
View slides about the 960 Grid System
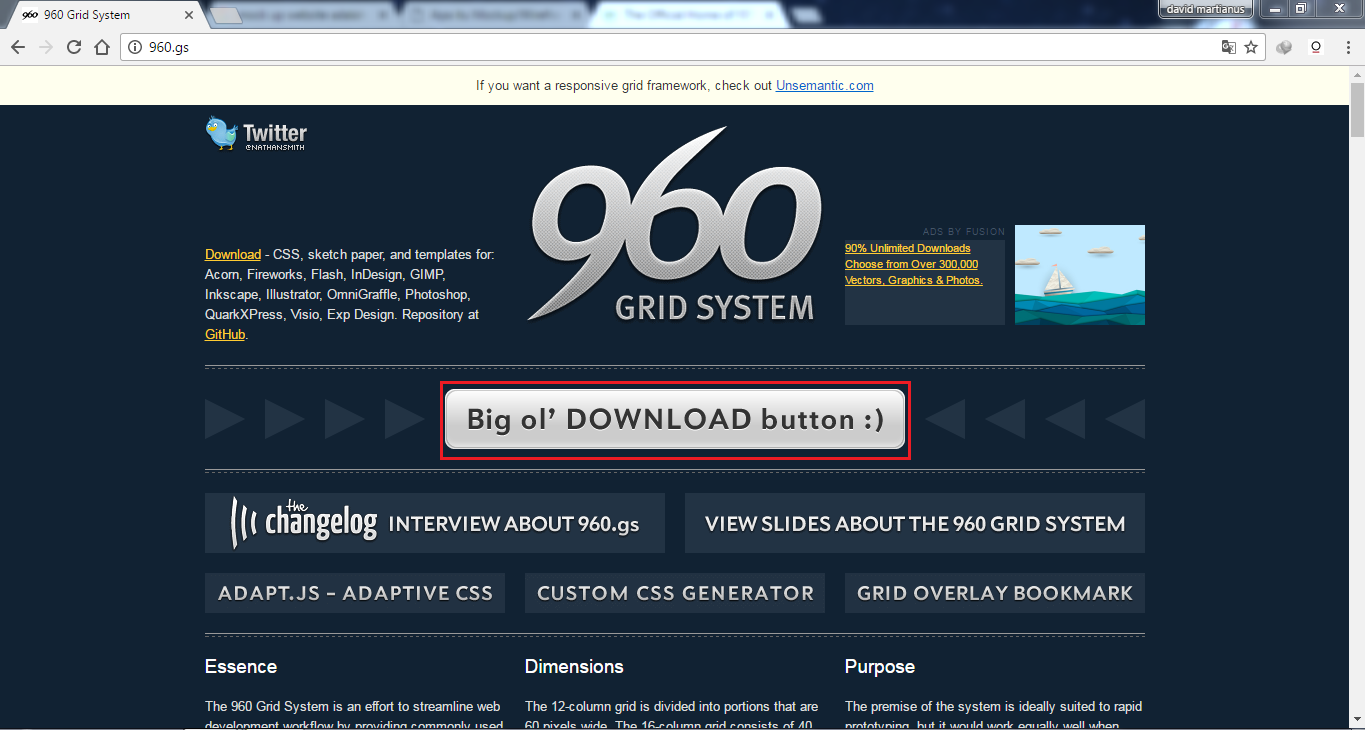[914, 522]
